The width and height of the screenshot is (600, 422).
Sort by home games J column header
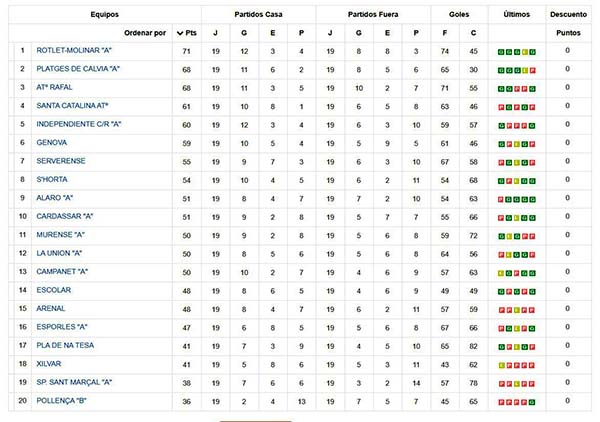click(x=215, y=33)
